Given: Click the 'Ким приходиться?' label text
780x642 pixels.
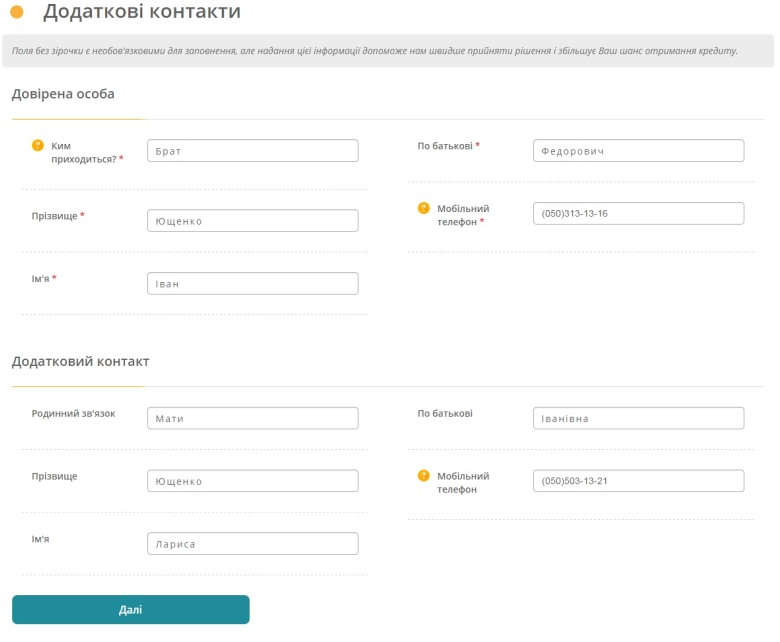Looking at the screenshot, I should pos(86,152).
